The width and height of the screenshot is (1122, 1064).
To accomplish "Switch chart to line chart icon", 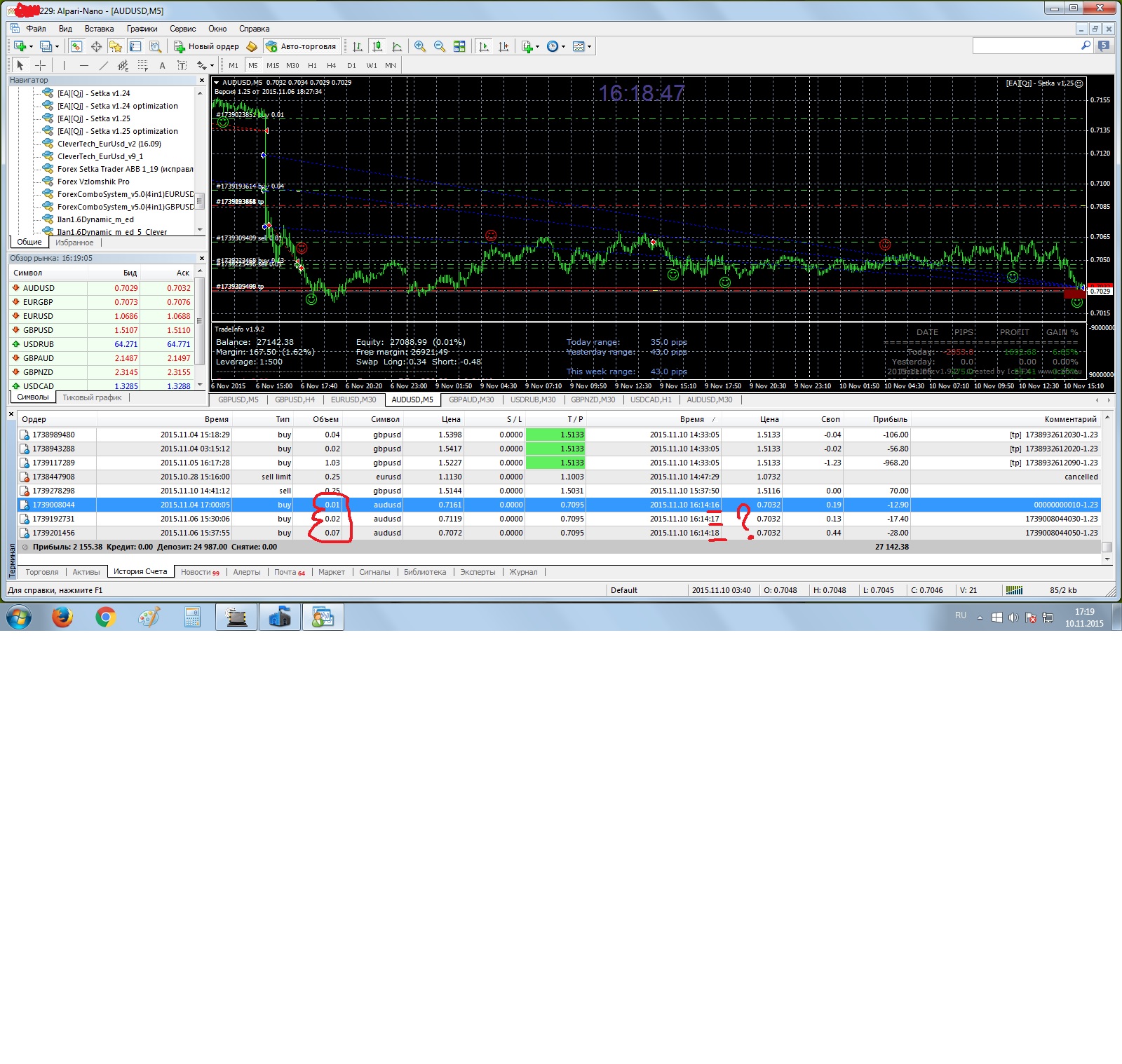I will (x=397, y=46).
